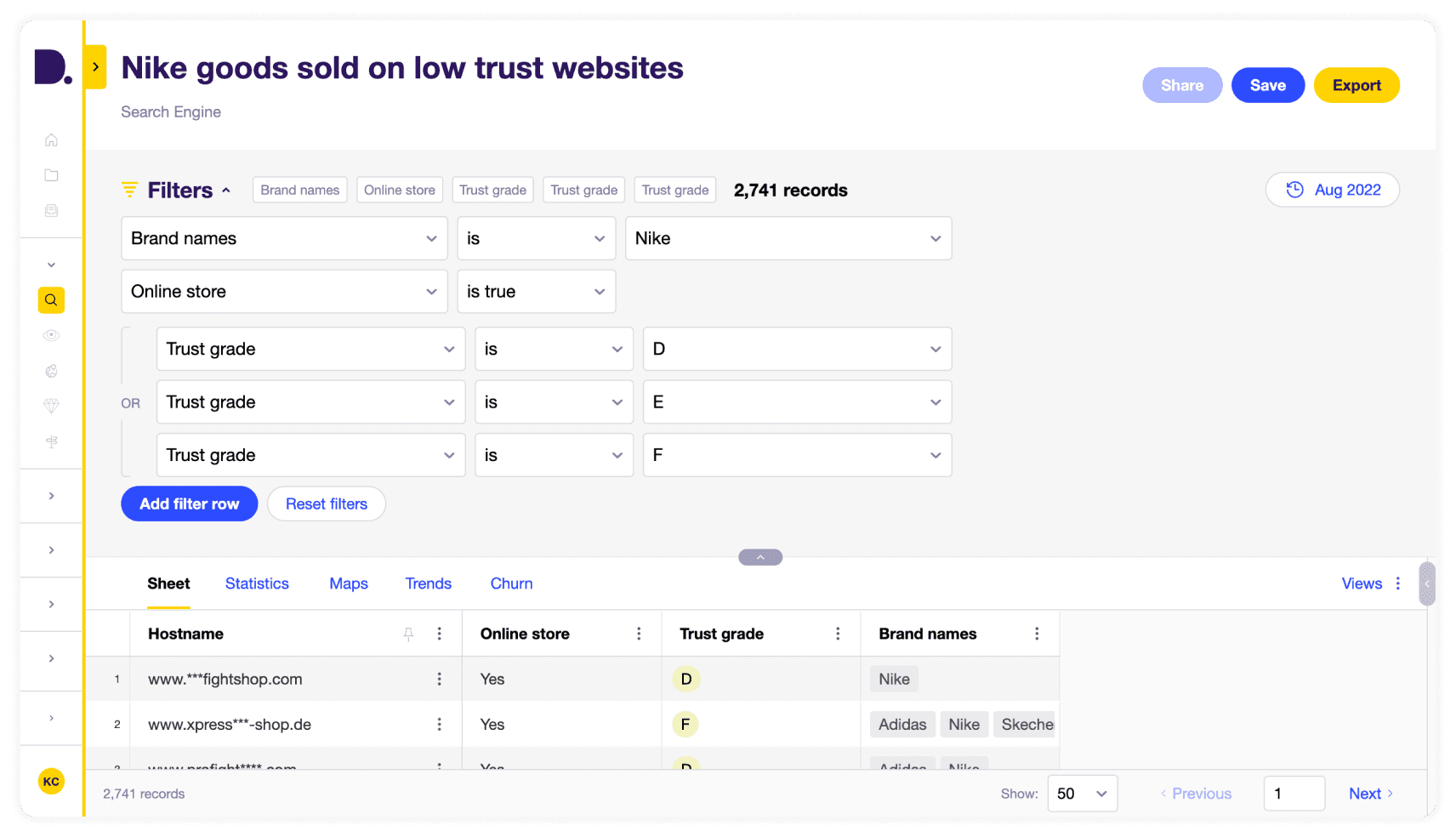The image size is (1456, 837).
Task: Open the Hostname column options menu
Action: pyautogui.click(x=439, y=633)
